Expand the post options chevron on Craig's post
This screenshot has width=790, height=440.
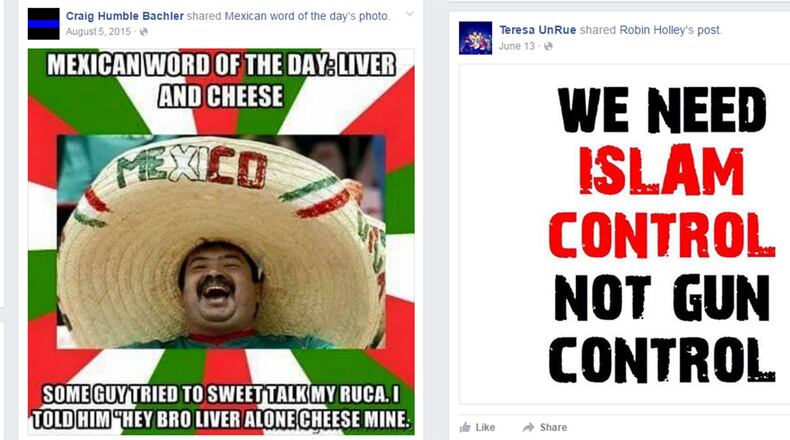click(410, 14)
